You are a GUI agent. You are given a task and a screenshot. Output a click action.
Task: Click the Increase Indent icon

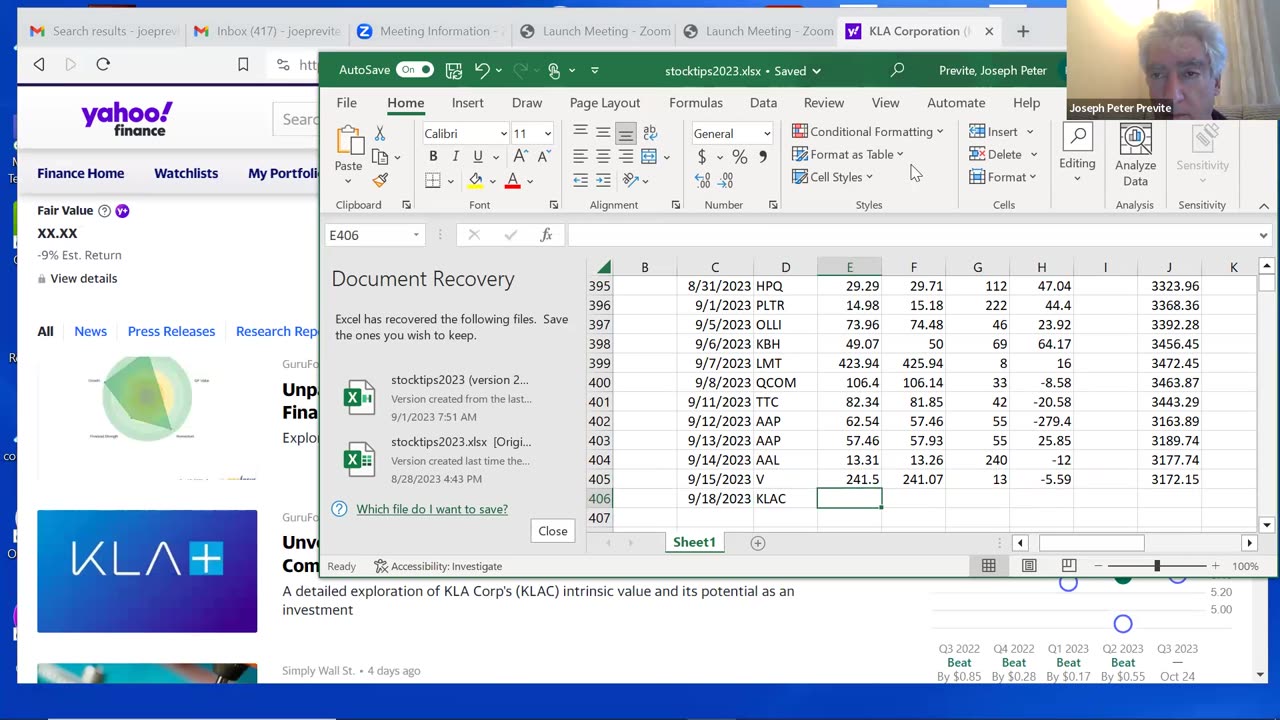603,180
